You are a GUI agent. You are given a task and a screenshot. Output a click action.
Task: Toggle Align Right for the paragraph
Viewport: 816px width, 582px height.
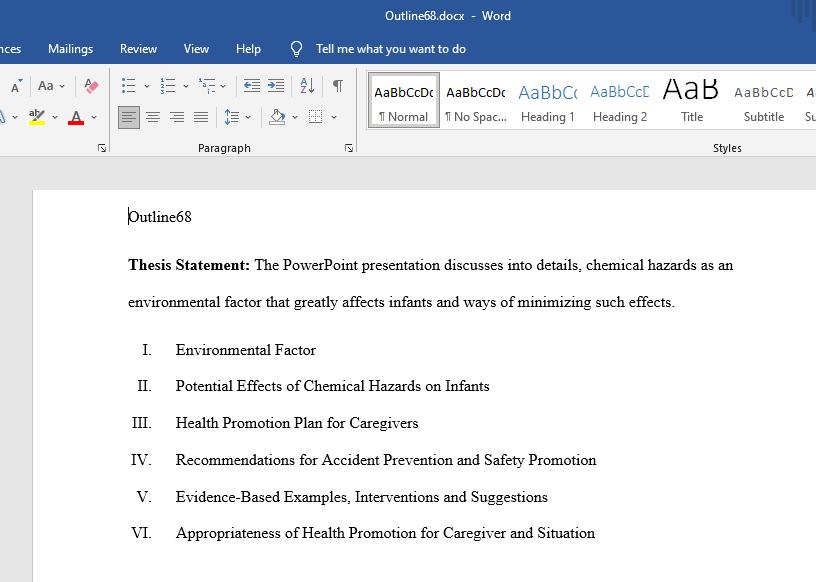177,117
